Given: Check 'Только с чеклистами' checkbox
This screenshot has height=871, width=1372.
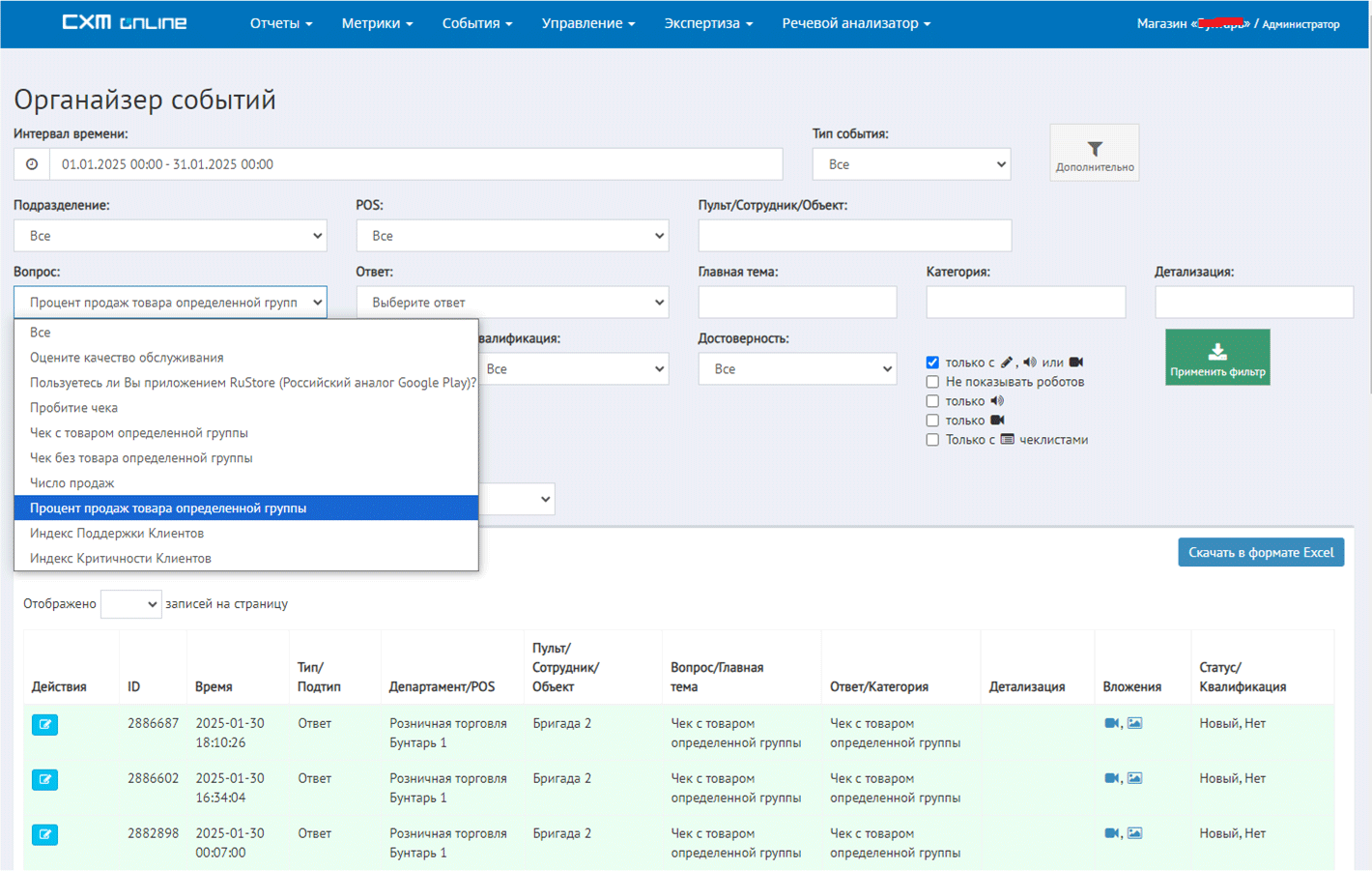Looking at the screenshot, I should (932, 440).
